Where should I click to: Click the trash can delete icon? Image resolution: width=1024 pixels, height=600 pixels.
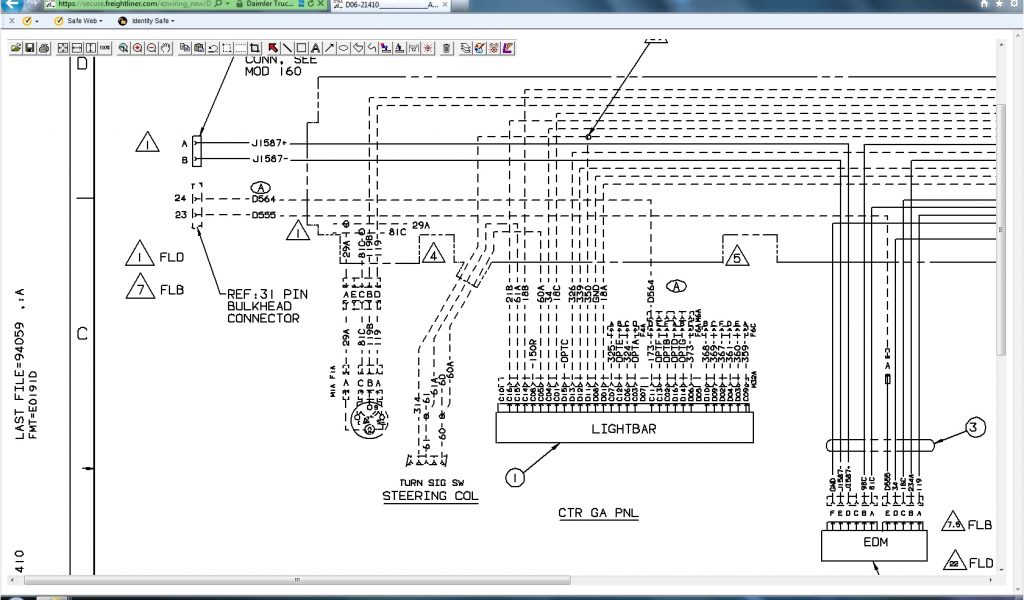point(446,47)
